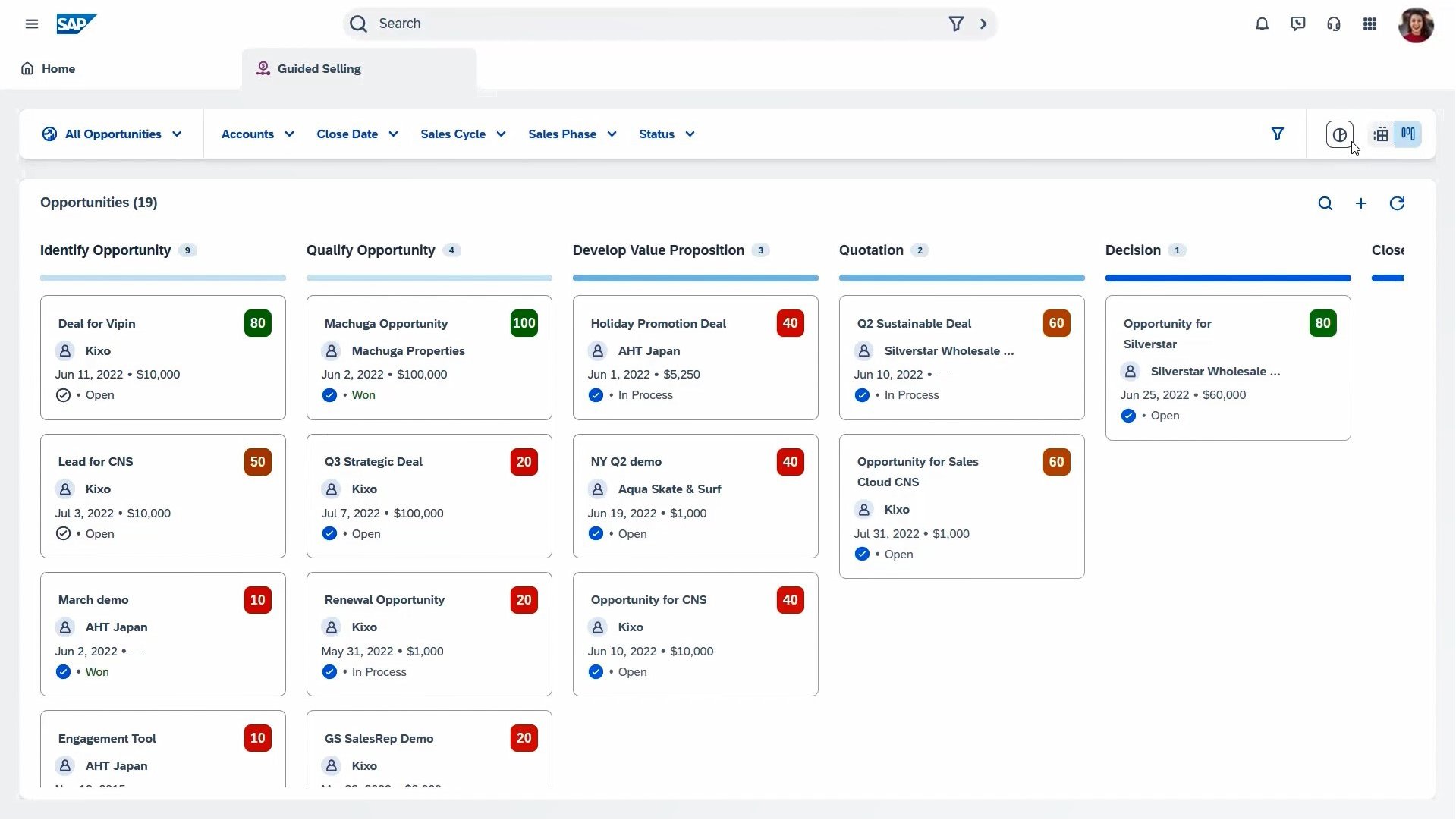Open the Close Date filter dropdown
Viewport: 1456px width, 820px height.
pos(357,134)
